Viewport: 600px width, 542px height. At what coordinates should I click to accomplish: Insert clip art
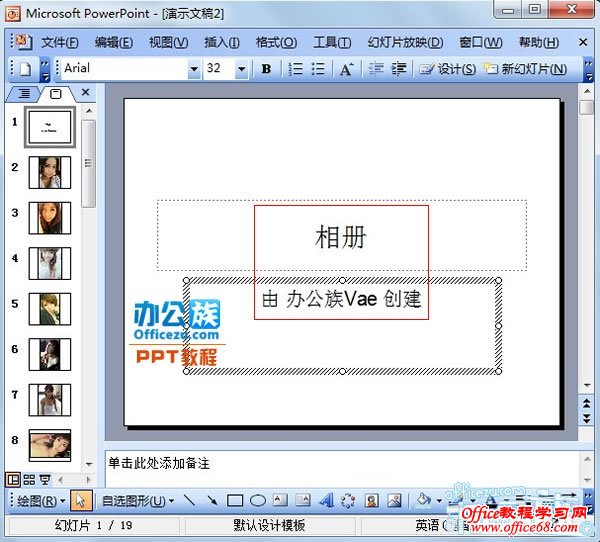click(372, 500)
